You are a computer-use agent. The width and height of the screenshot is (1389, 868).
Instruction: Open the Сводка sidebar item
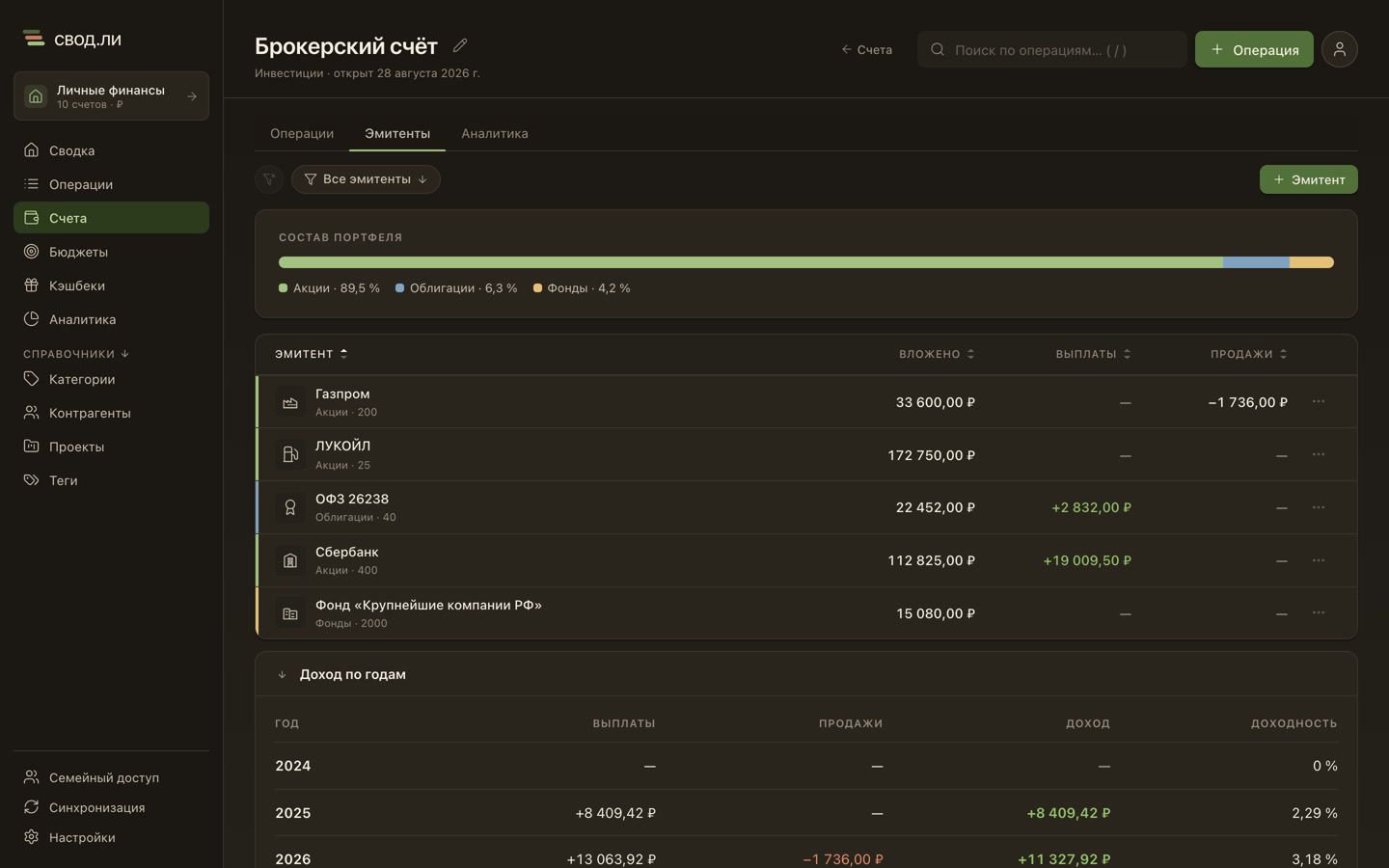point(111,150)
